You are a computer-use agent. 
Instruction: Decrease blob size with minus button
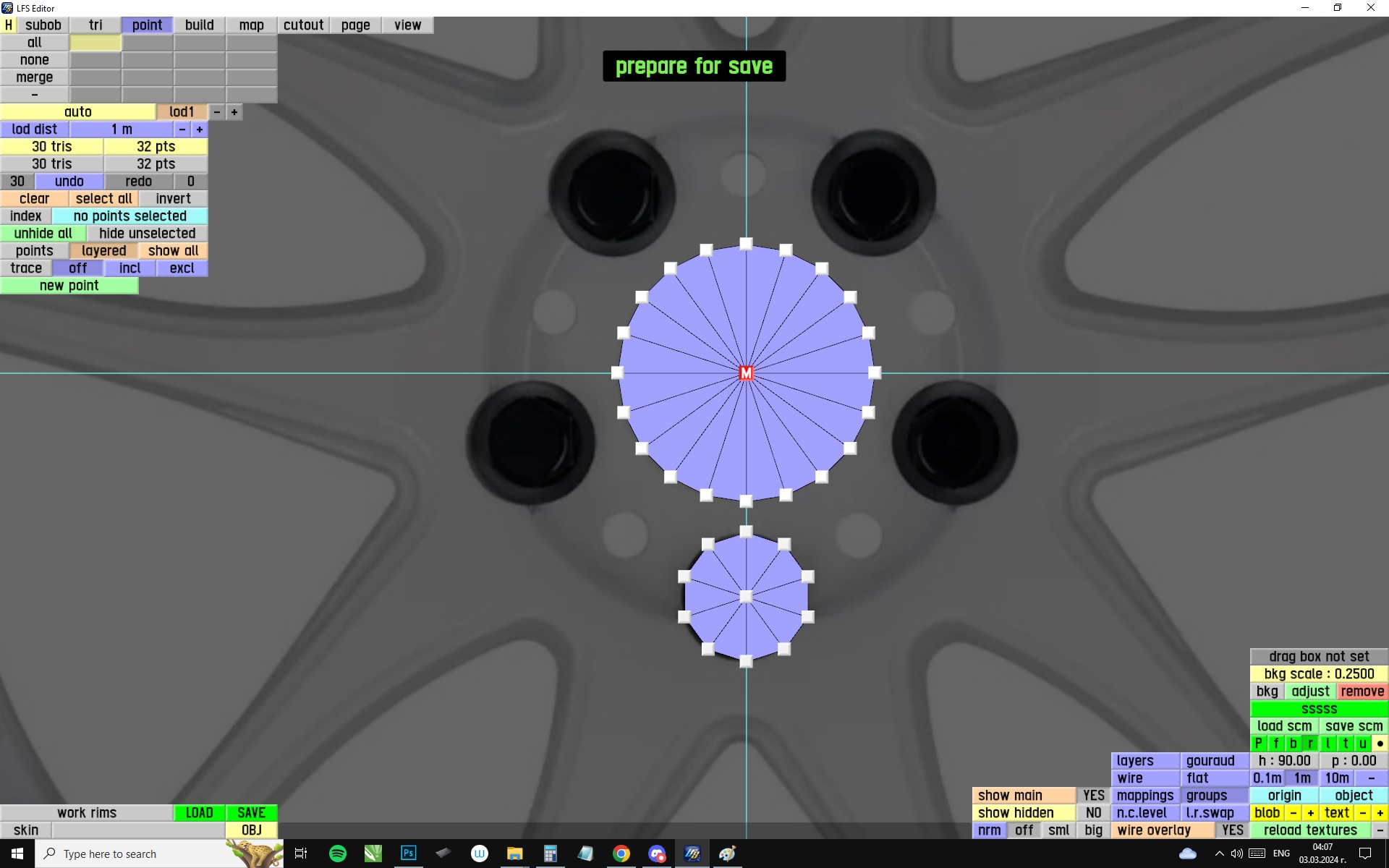[1293, 812]
